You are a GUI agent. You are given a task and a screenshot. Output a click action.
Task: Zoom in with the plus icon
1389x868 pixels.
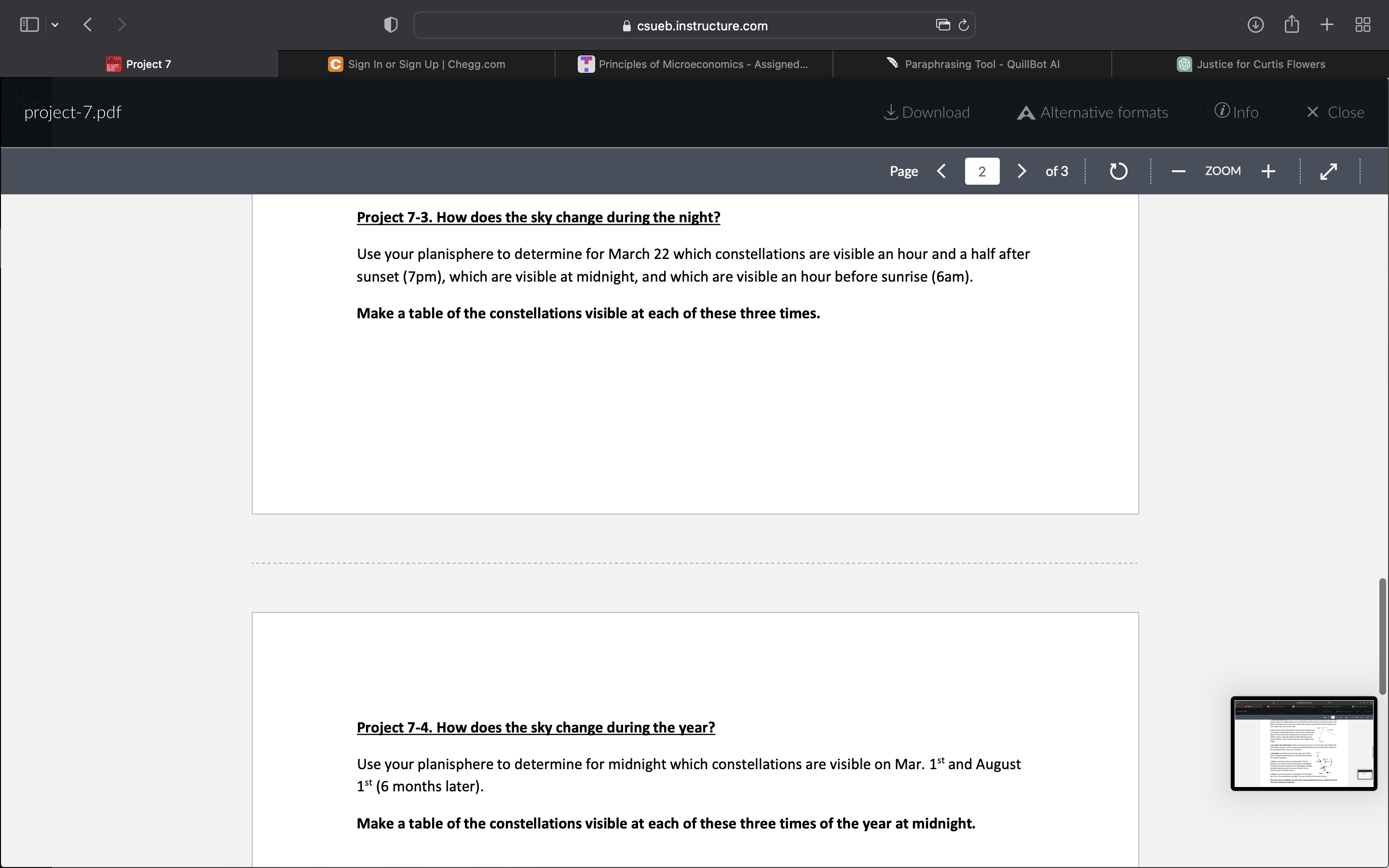(1268, 171)
